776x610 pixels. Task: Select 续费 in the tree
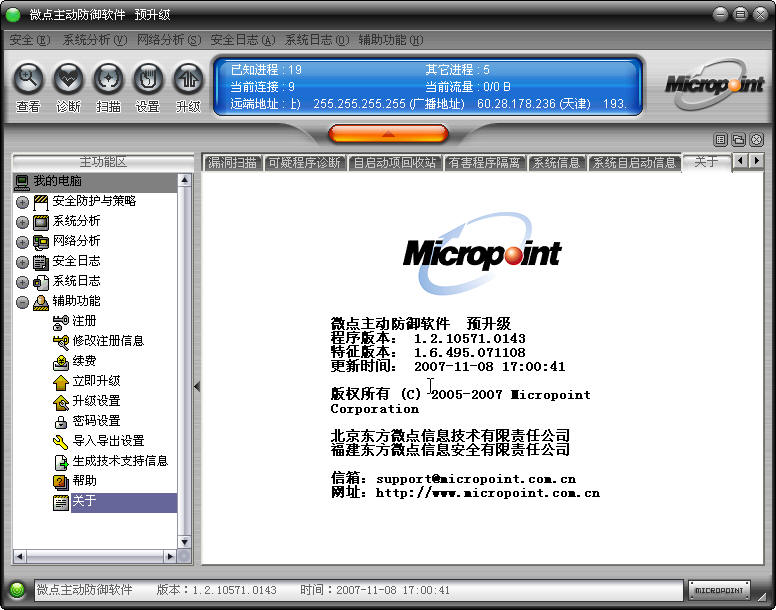(84, 361)
